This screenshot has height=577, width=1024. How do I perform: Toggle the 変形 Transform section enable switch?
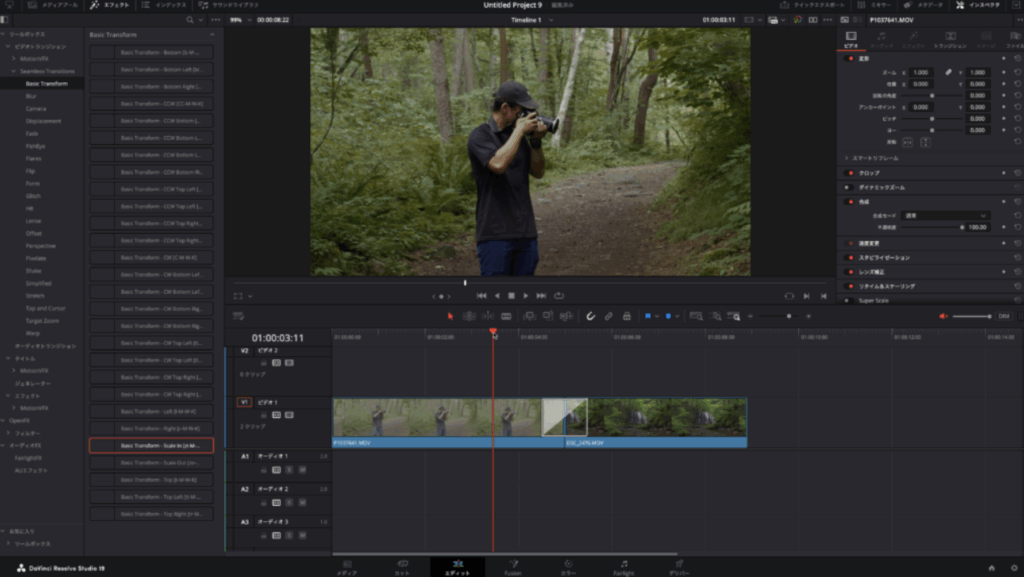(x=850, y=59)
